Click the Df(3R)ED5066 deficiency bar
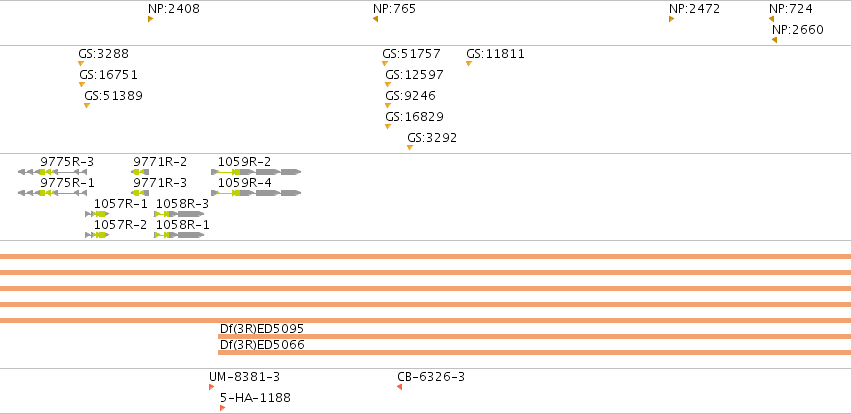 (535, 353)
